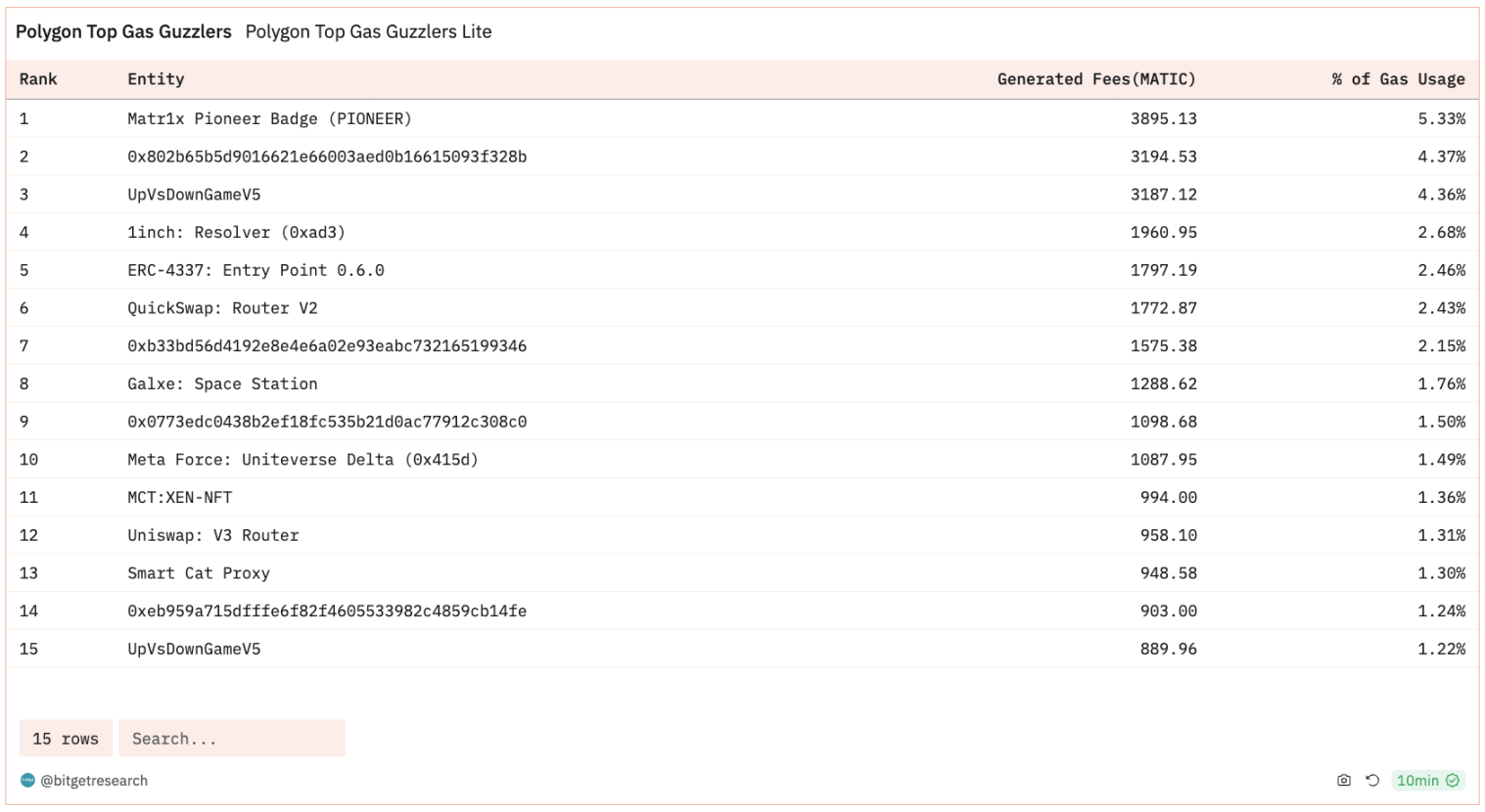The height and width of the screenshot is (812, 1485).
Task: Click the camera screenshot icon
Action: pos(1343,781)
